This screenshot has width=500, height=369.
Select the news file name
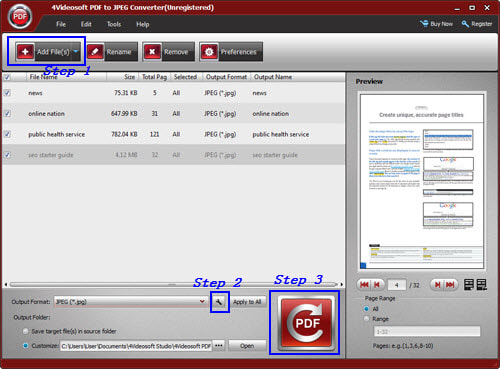click(35, 93)
